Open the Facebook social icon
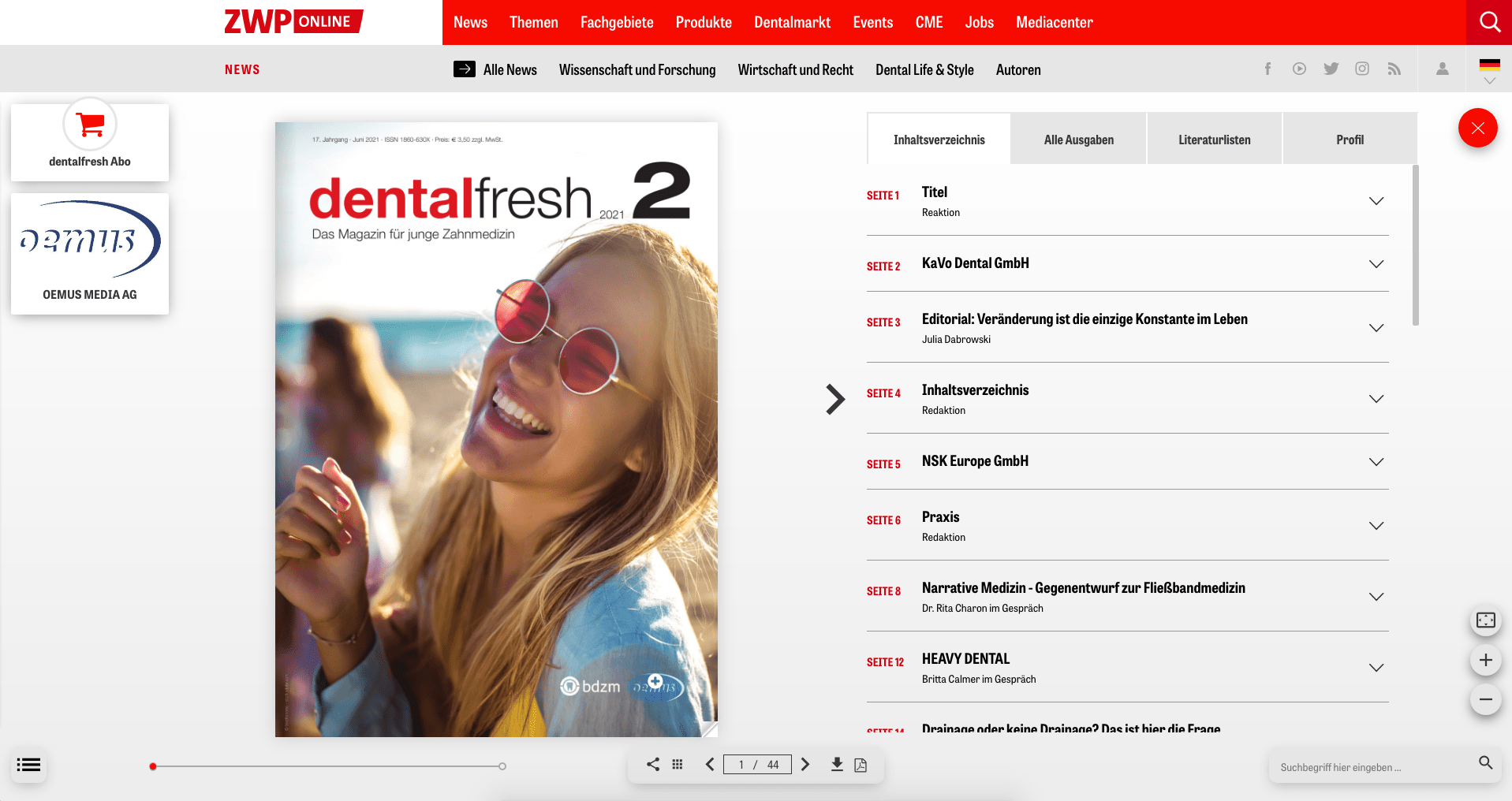Viewport: 1512px width, 801px height. [x=1267, y=69]
